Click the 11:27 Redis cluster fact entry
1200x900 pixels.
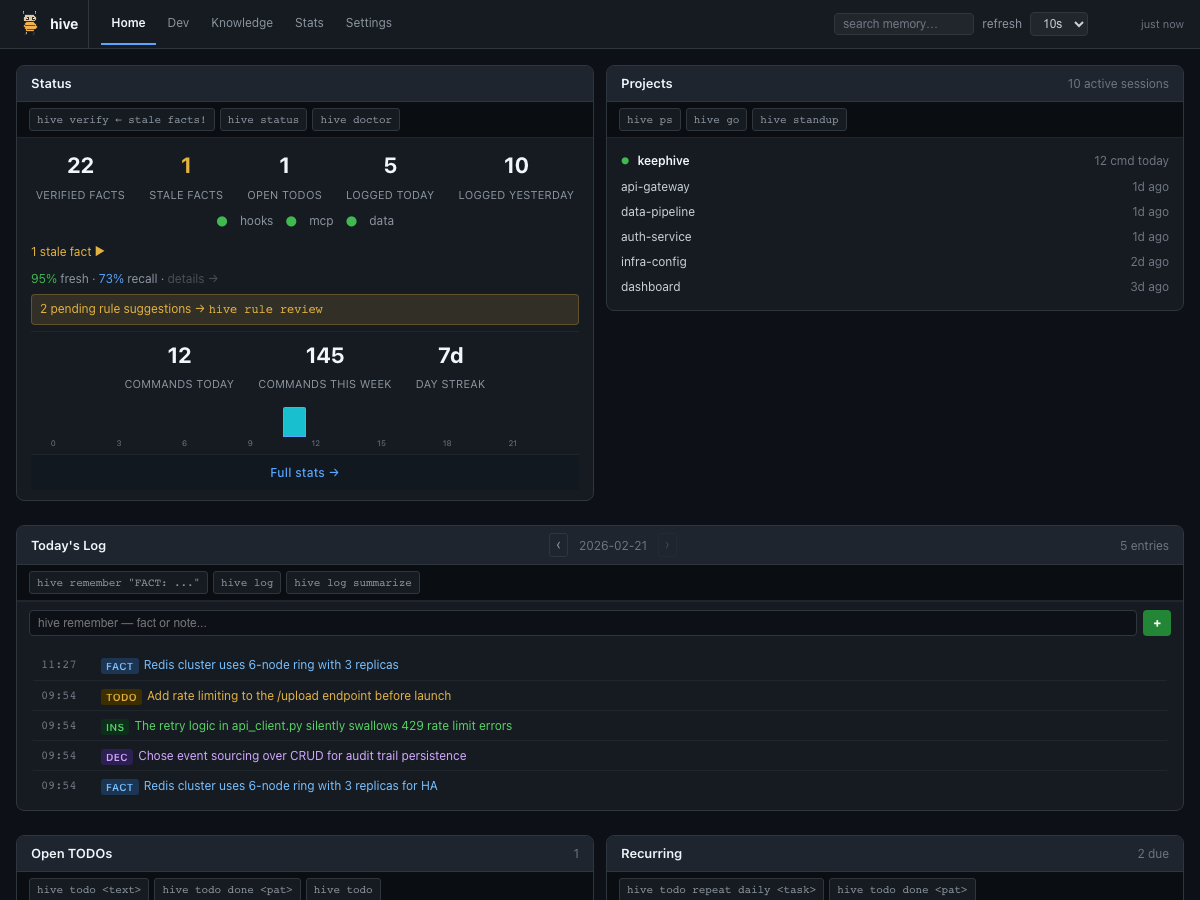click(x=600, y=665)
